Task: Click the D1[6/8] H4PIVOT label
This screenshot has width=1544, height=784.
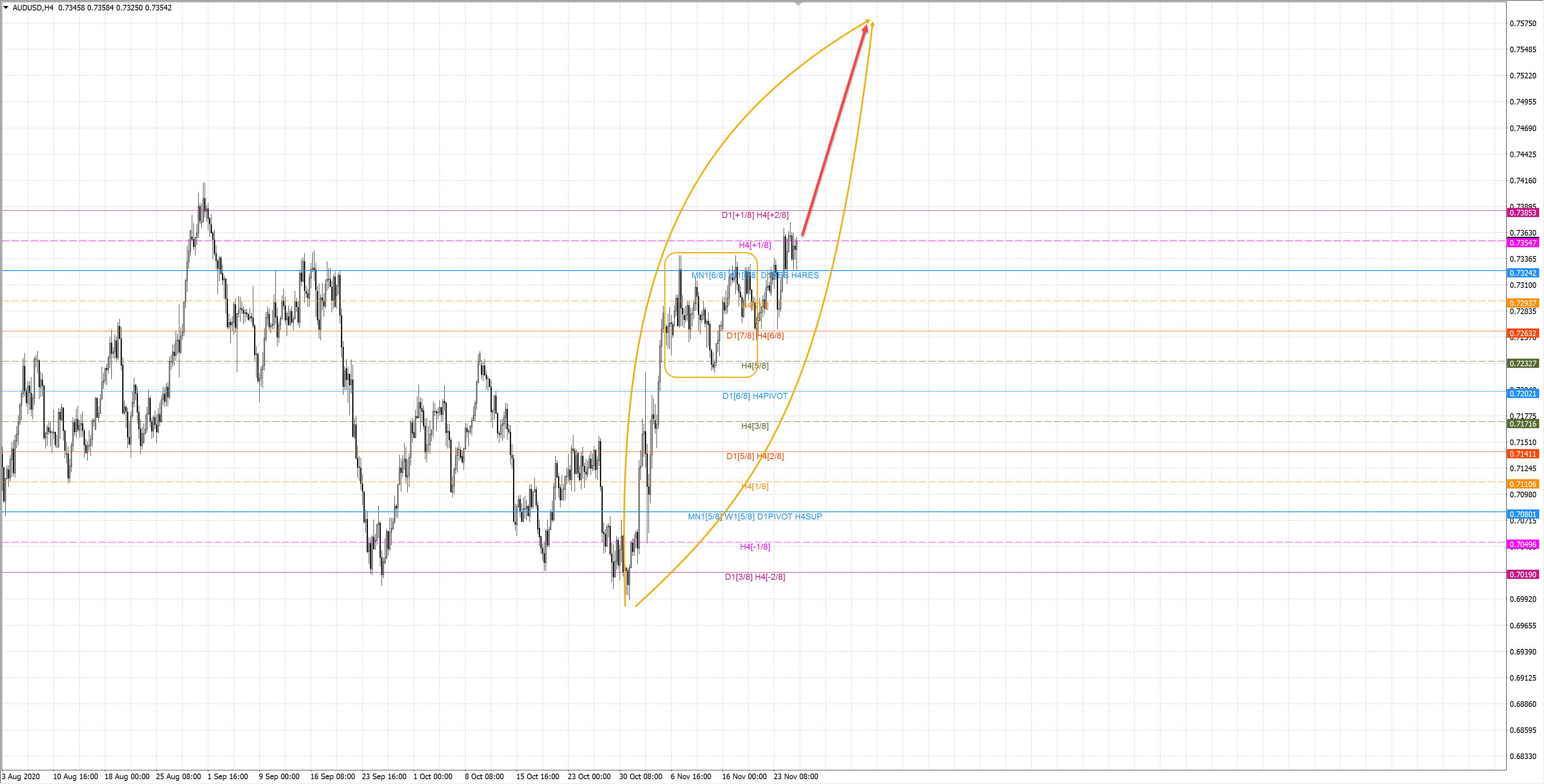Action: (755, 396)
